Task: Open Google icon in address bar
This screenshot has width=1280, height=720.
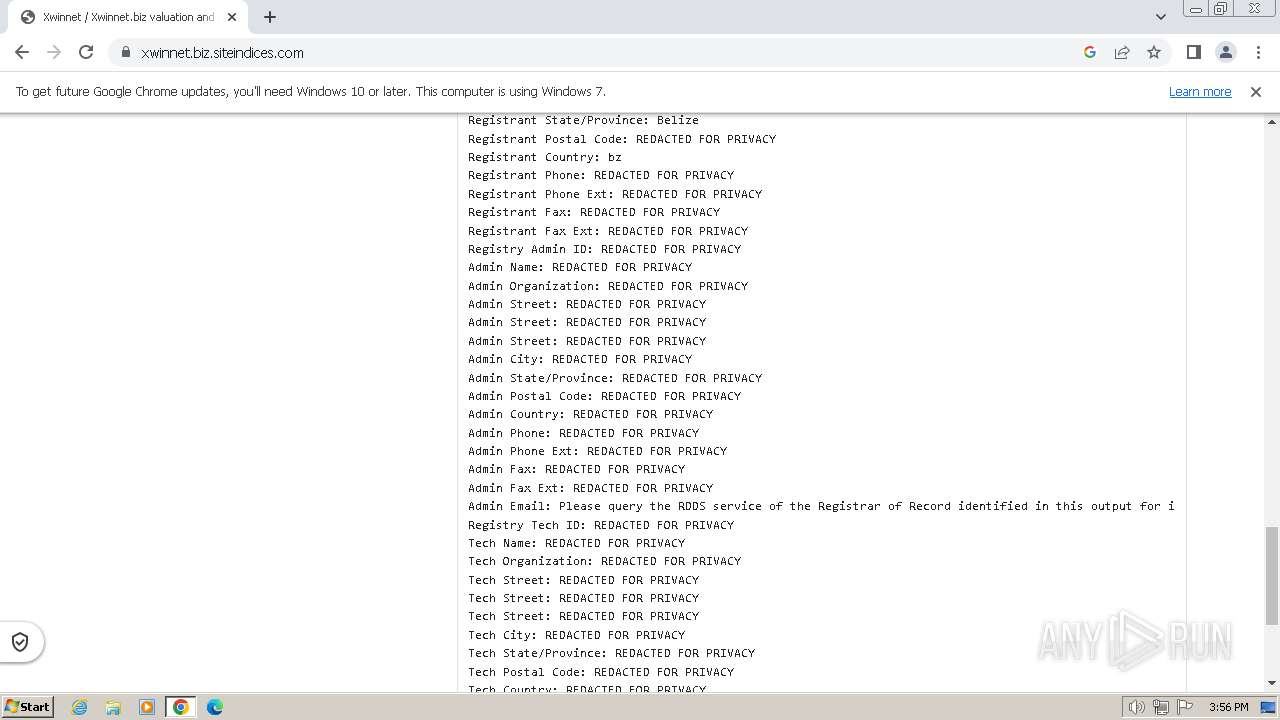Action: click(x=1090, y=52)
